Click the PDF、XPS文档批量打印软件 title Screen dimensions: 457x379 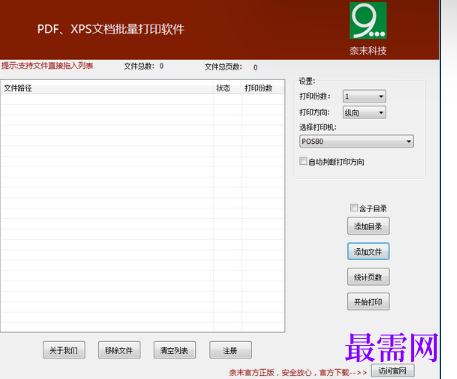pos(110,29)
